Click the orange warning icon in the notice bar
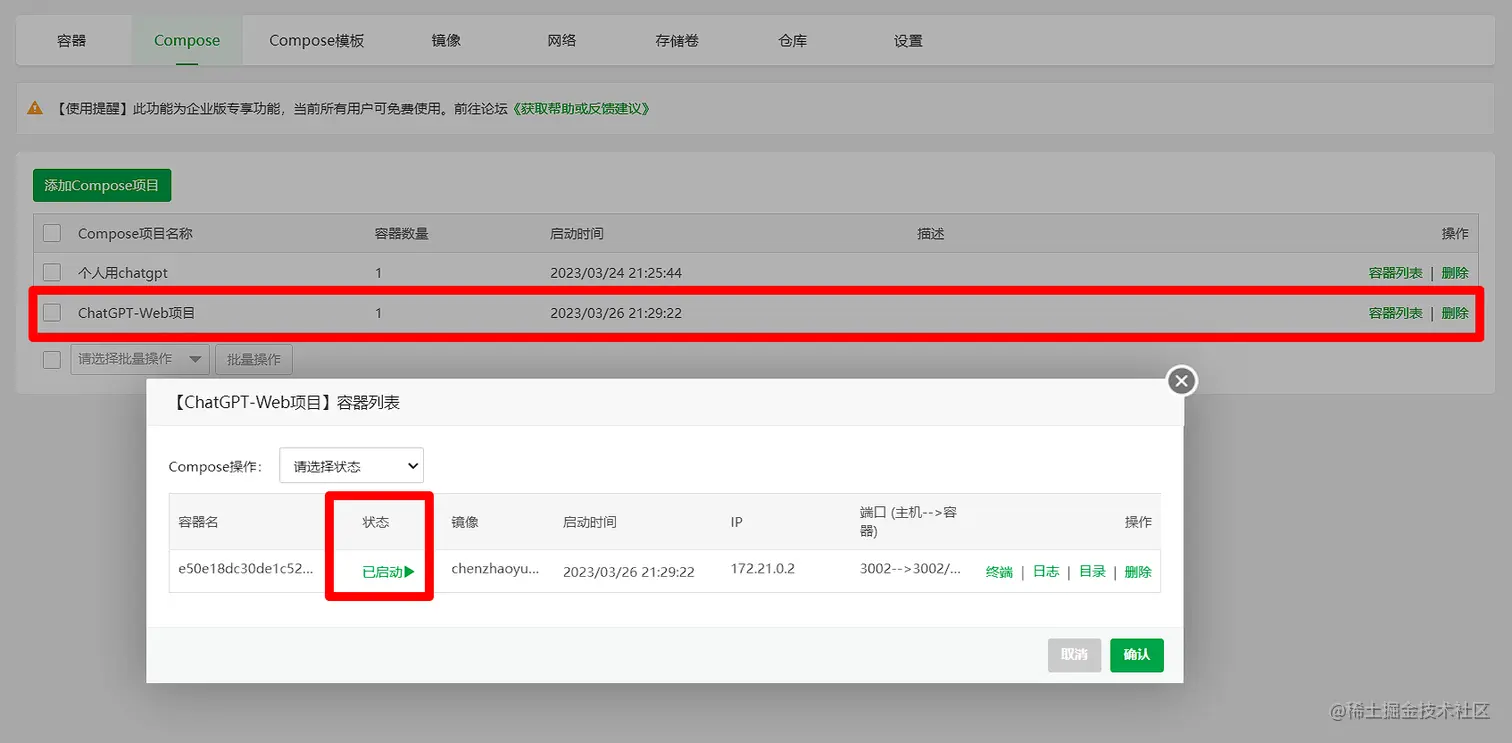Screen dimensions: 1512x743 click(x=35, y=108)
